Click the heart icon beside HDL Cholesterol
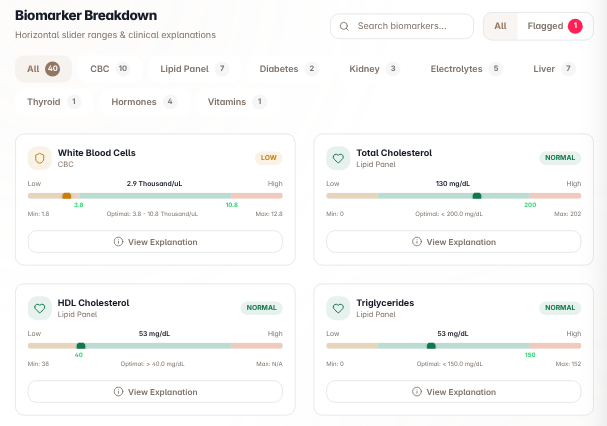 pos(39,308)
